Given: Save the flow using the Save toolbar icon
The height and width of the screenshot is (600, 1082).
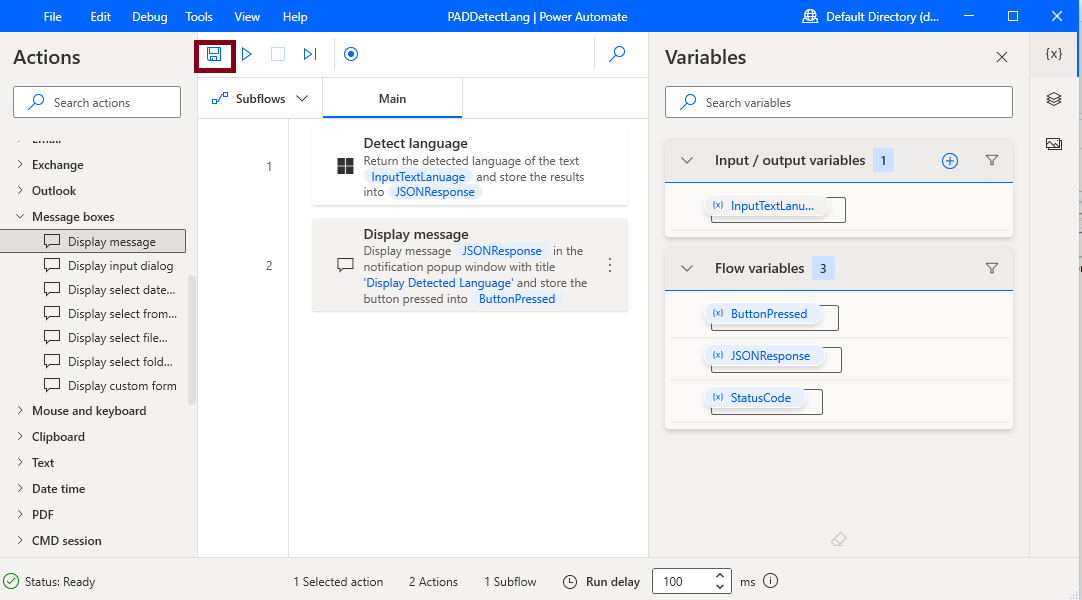Looking at the screenshot, I should tap(214, 54).
